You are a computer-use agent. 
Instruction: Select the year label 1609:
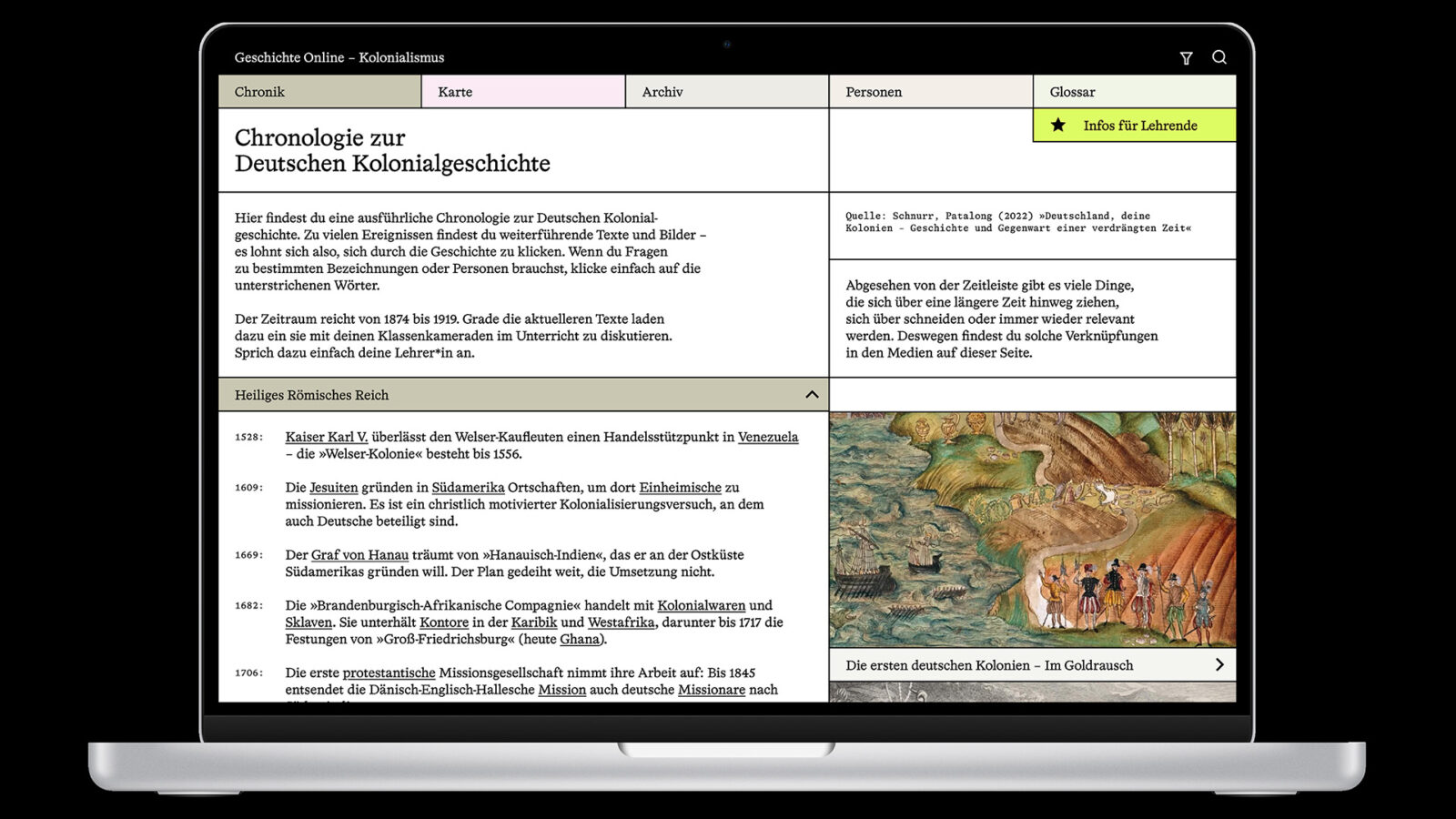coord(248,488)
